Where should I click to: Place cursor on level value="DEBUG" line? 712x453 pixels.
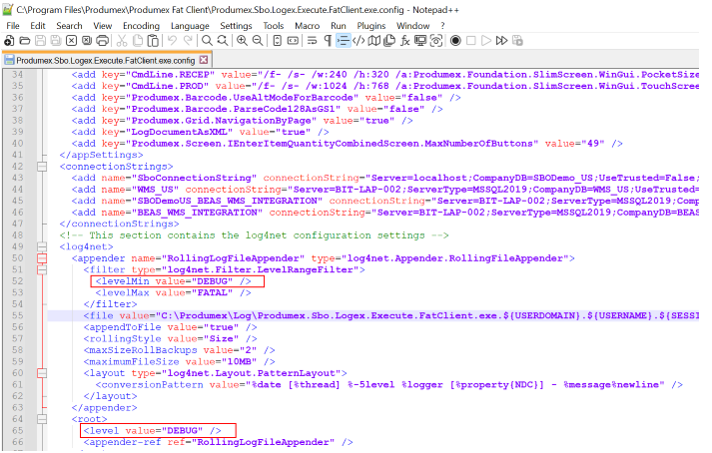point(152,431)
